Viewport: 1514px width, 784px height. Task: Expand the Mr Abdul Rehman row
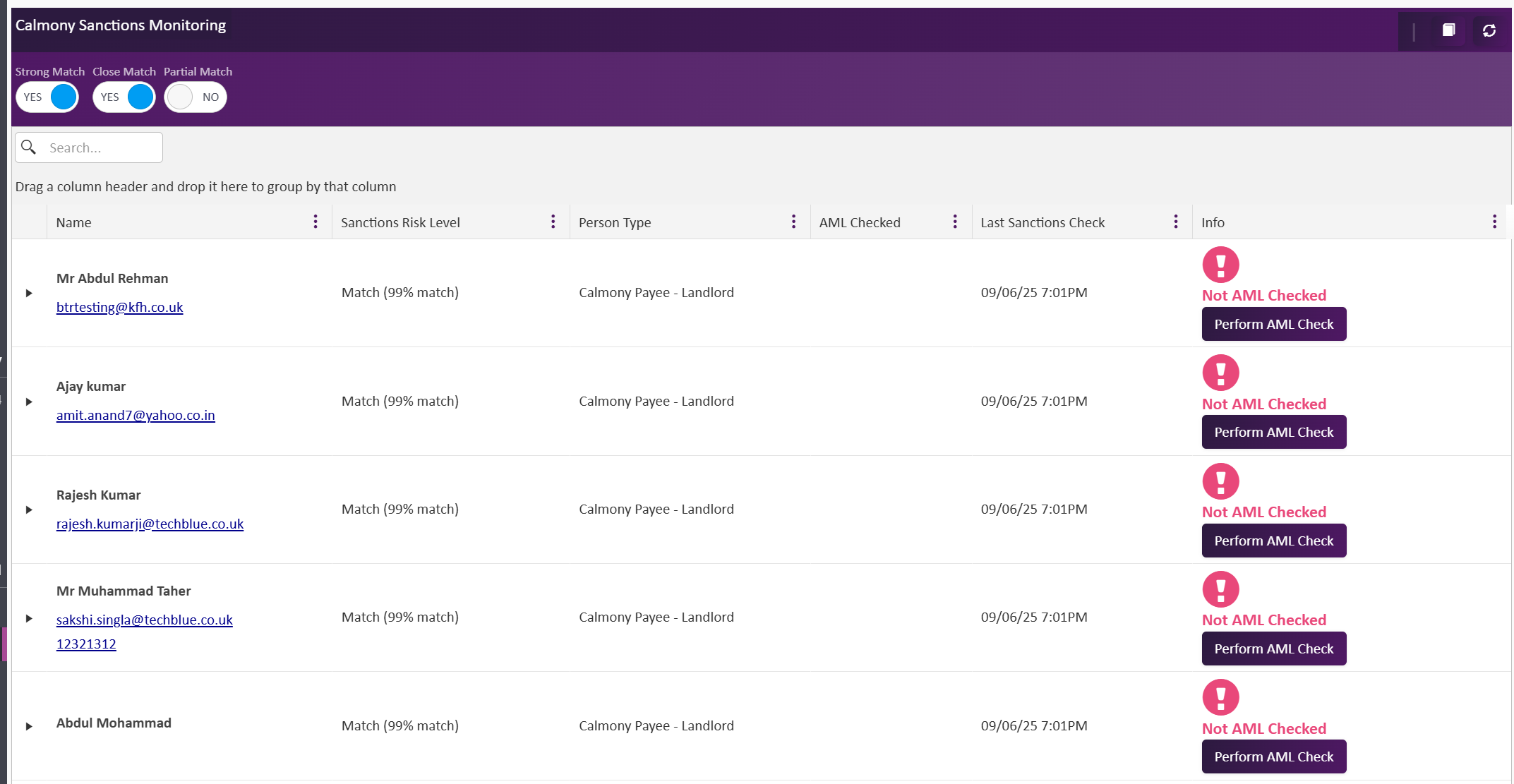[29, 293]
